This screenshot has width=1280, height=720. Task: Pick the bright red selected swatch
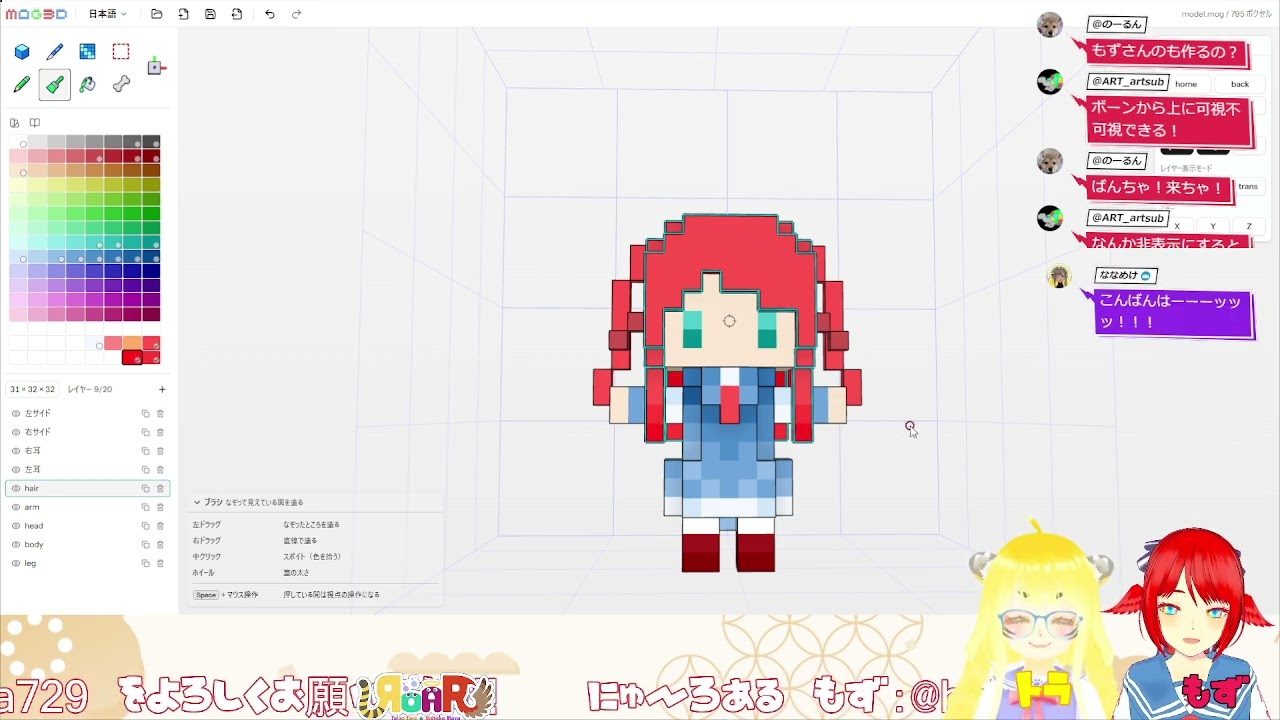[x=132, y=358]
